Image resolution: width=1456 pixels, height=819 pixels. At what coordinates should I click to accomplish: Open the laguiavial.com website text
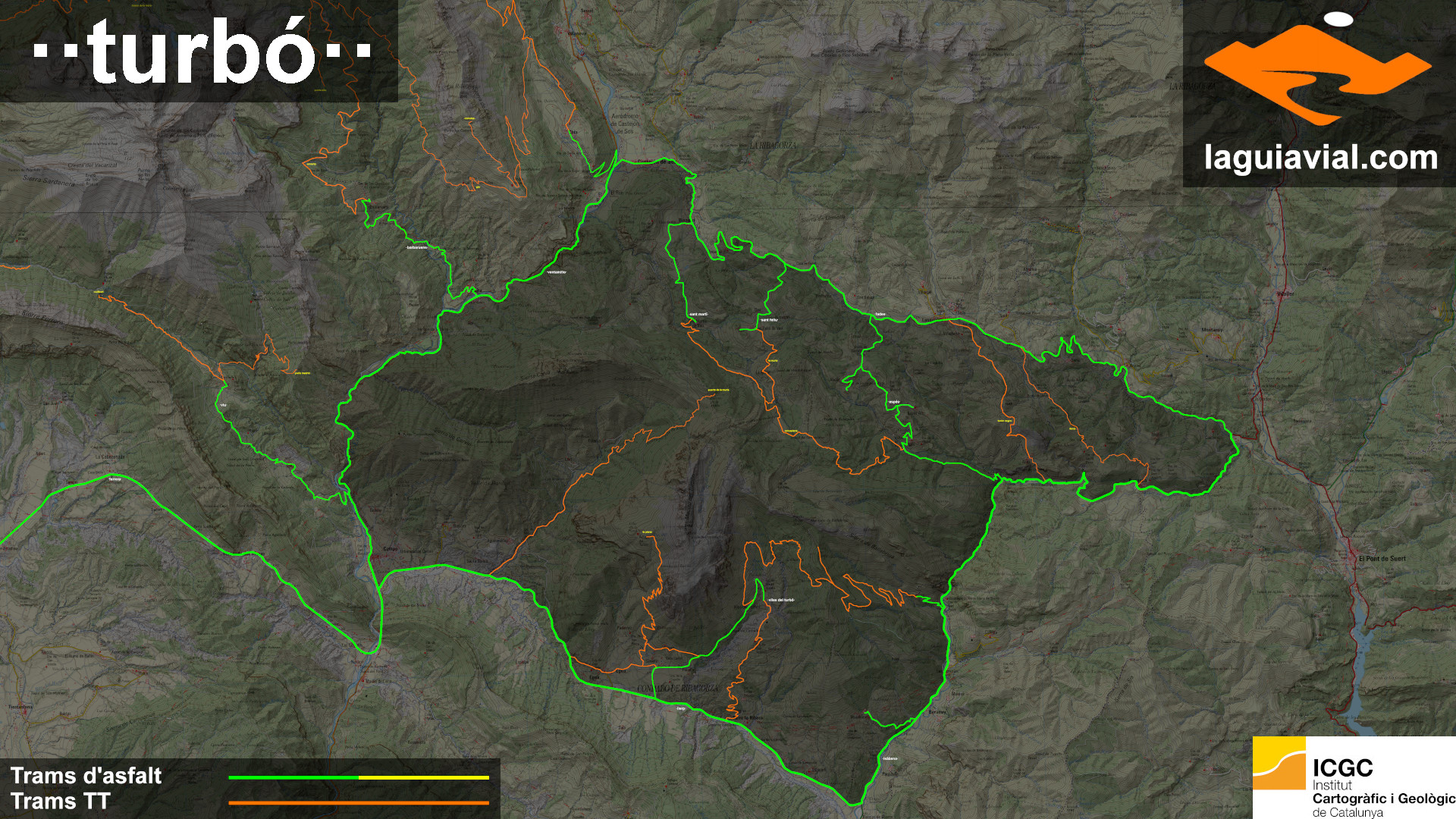click(1320, 158)
